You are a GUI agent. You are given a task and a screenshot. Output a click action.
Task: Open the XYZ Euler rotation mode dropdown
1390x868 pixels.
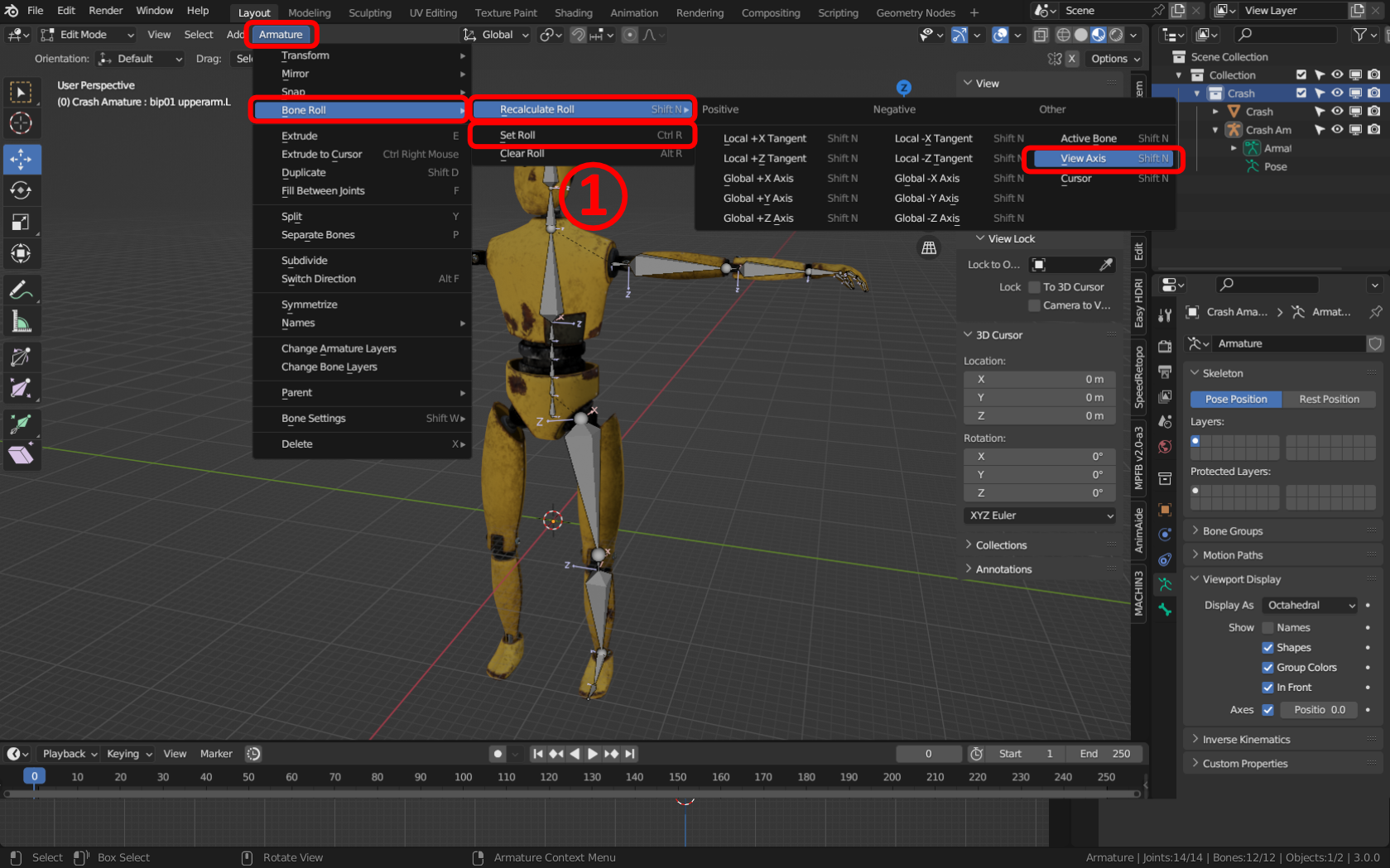click(x=1040, y=516)
